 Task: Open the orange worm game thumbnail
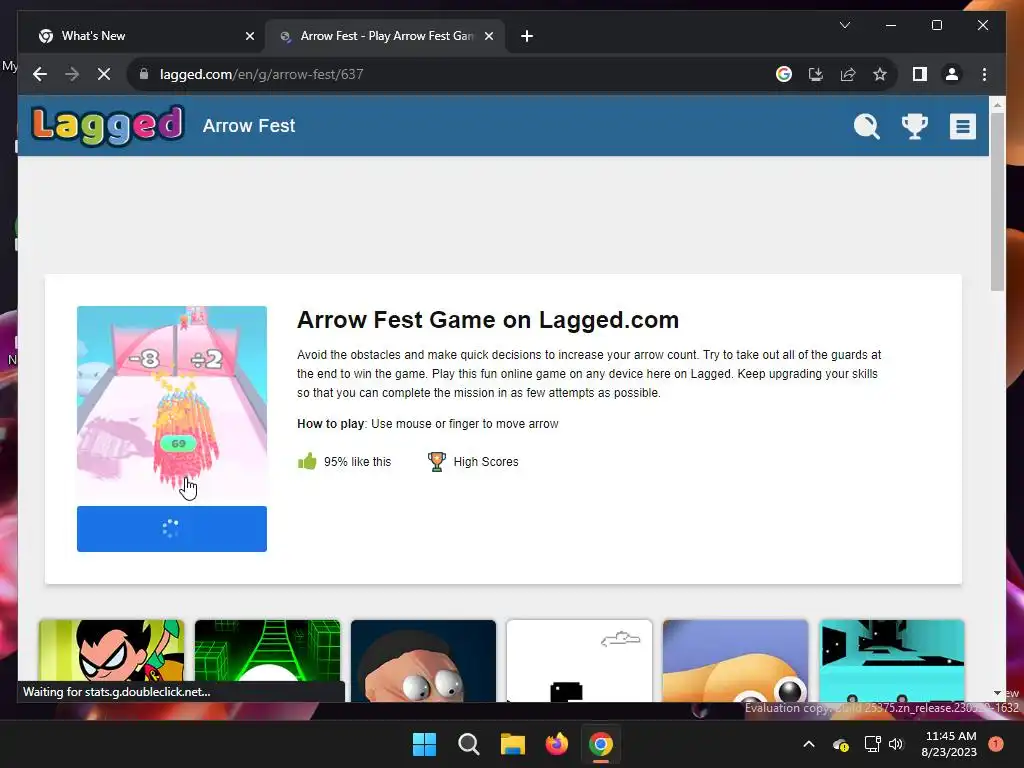735,660
